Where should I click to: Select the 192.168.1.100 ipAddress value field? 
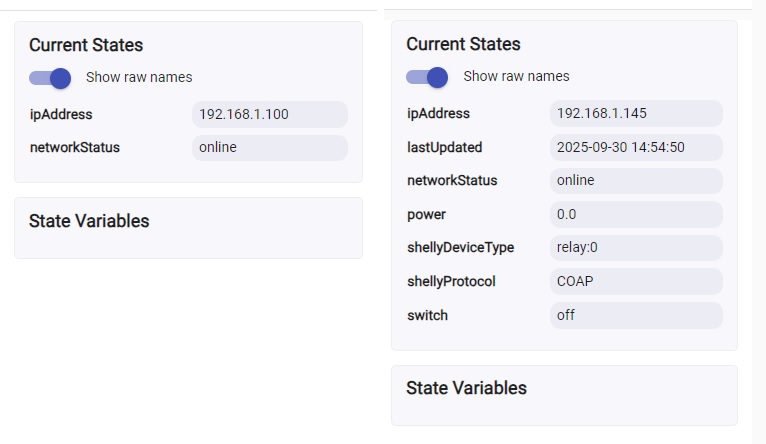coord(269,114)
